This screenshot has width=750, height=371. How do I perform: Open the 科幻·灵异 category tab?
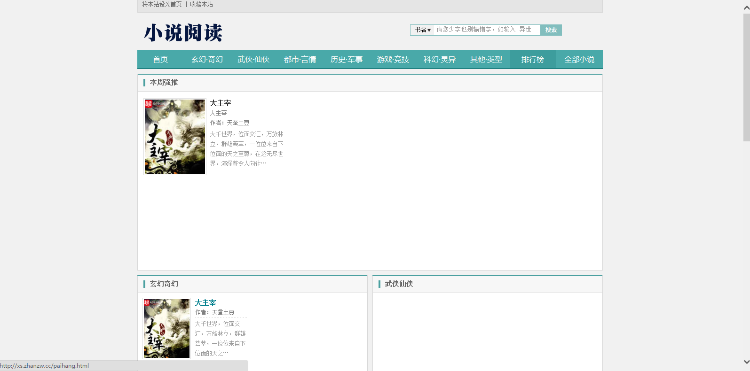(439, 60)
